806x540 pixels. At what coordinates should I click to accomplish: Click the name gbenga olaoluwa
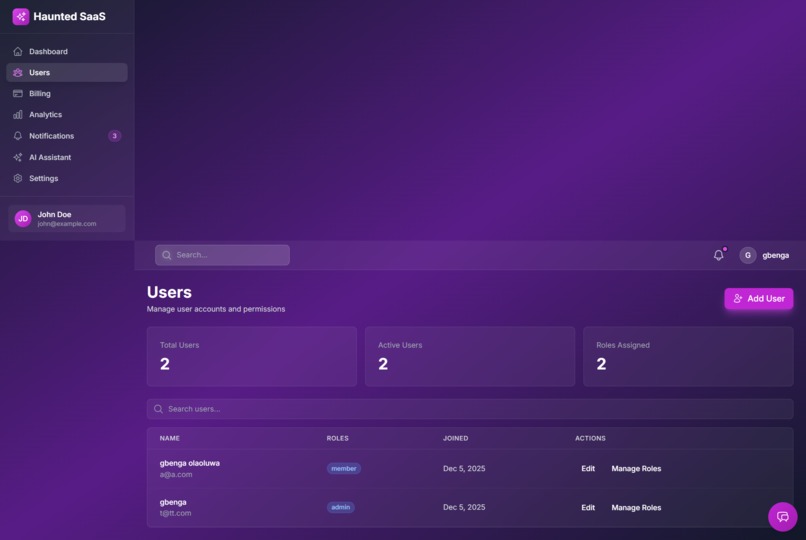(190, 463)
